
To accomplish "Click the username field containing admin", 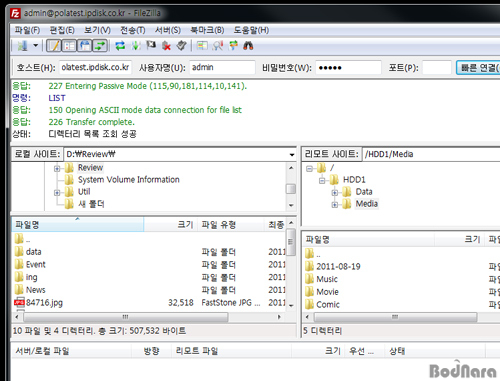I will [222, 67].
